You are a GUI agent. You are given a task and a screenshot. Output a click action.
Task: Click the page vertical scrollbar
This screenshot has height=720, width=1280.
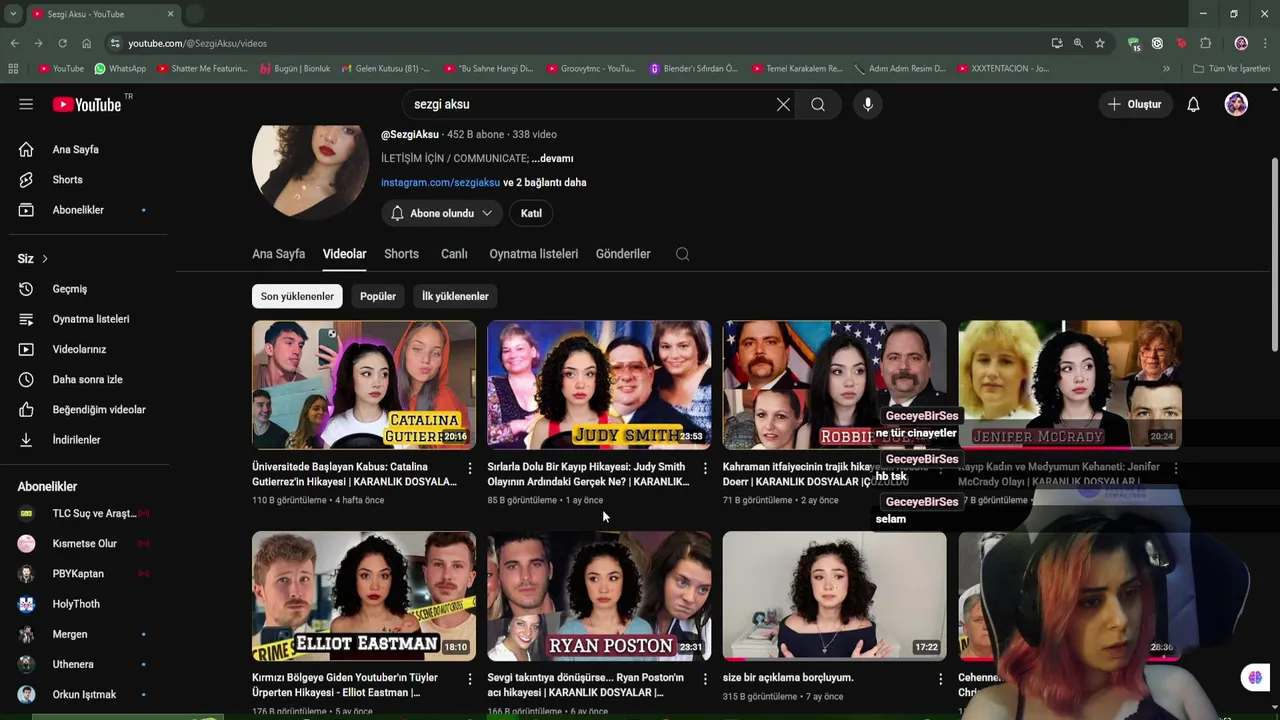(1274, 255)
